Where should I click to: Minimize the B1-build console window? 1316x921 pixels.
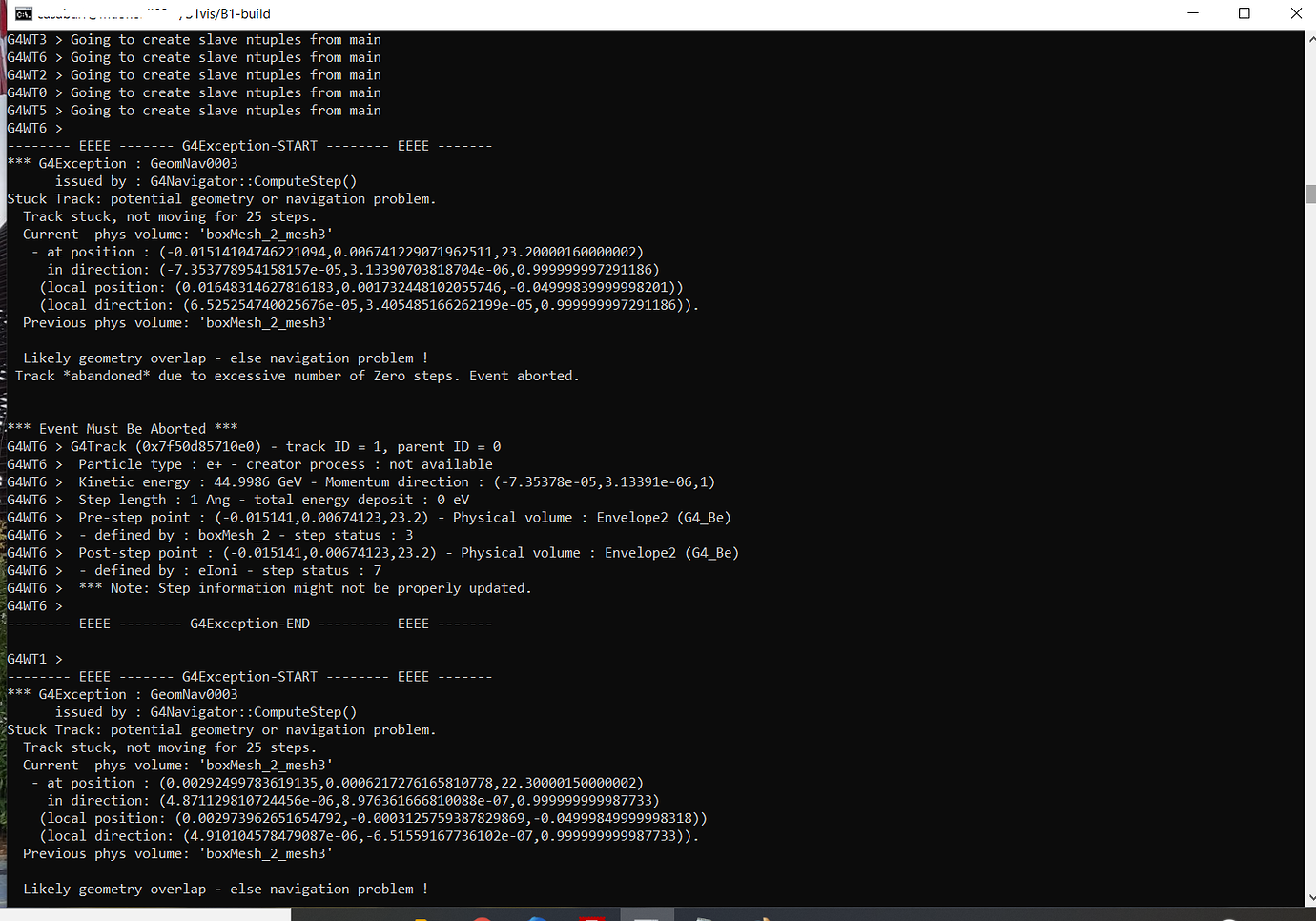[1193, 13]
